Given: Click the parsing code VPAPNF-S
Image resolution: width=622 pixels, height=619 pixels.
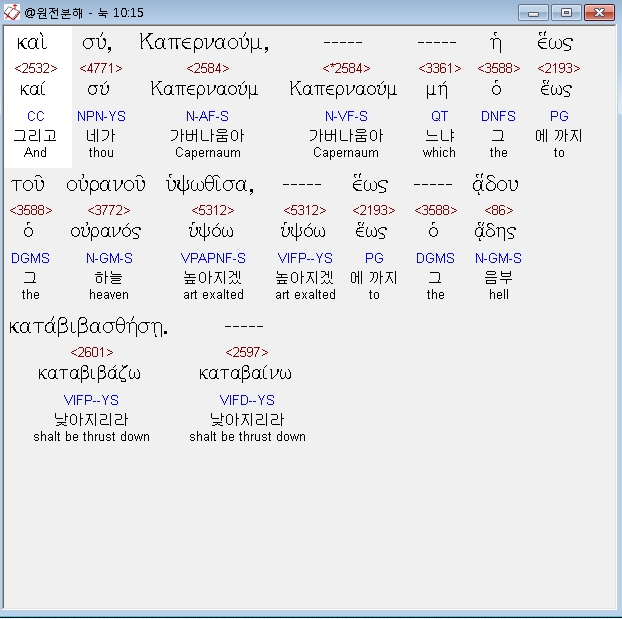Looking at the screenshot, I should click(x=213, y=258).
